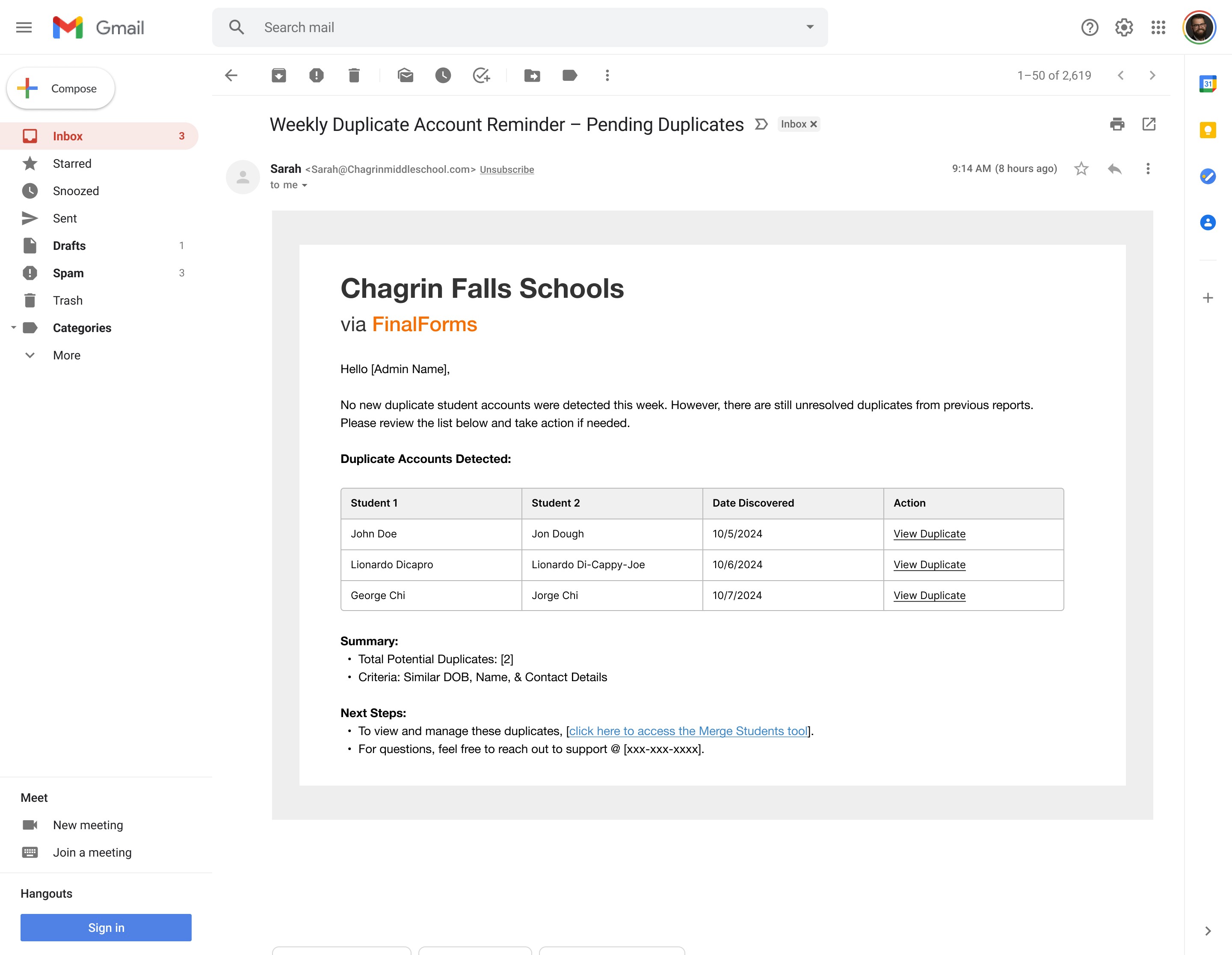Open the Move to folder icon
Viewport: 1232px width, 955px height.
point(532,75)
